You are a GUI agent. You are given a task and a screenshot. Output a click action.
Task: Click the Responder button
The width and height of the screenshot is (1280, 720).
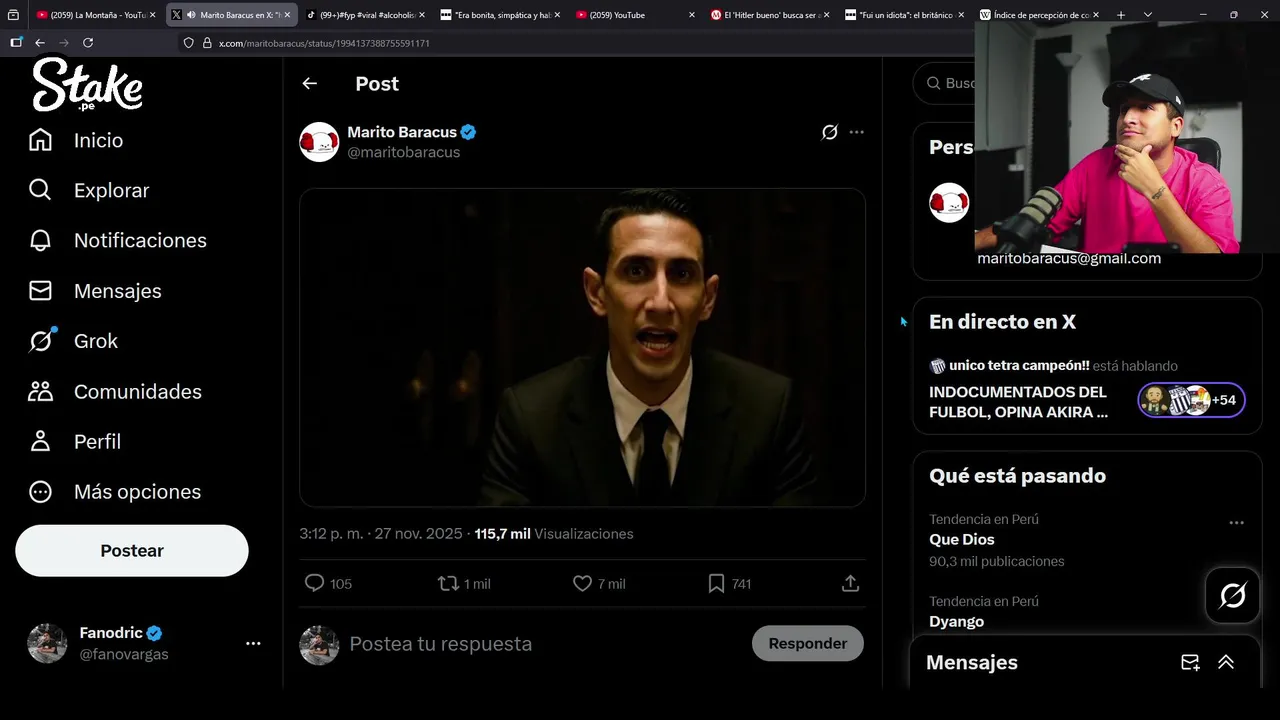click(808, 644)
